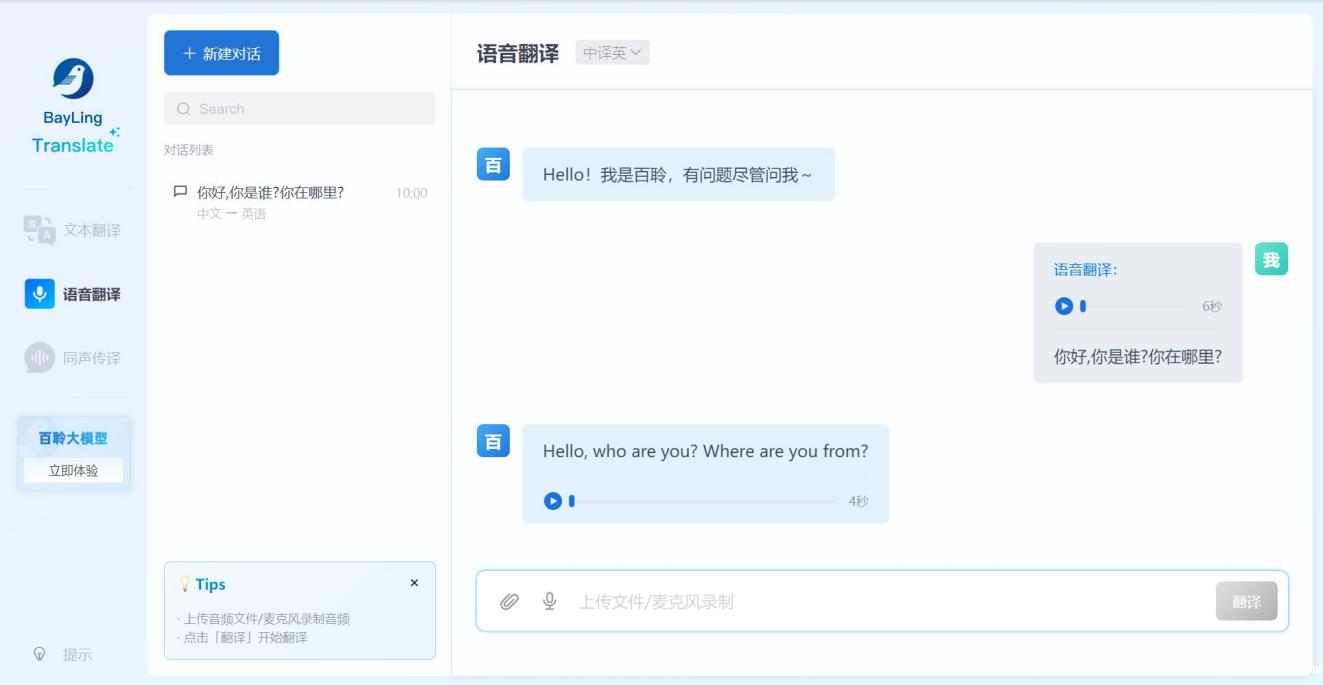Viewport: 1323px width, 685px height.
Task: Click the BayLing bird logo
Action: pos(73,79)
